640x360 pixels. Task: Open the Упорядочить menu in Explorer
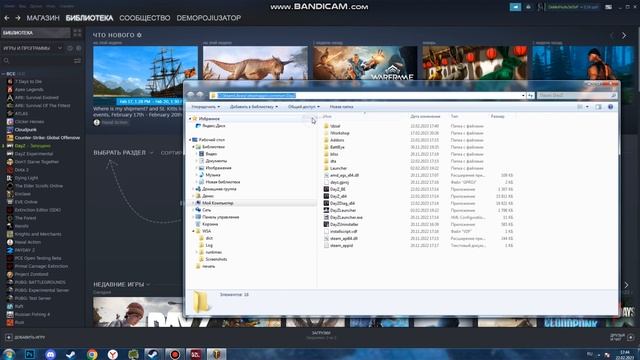pos(206,107)
